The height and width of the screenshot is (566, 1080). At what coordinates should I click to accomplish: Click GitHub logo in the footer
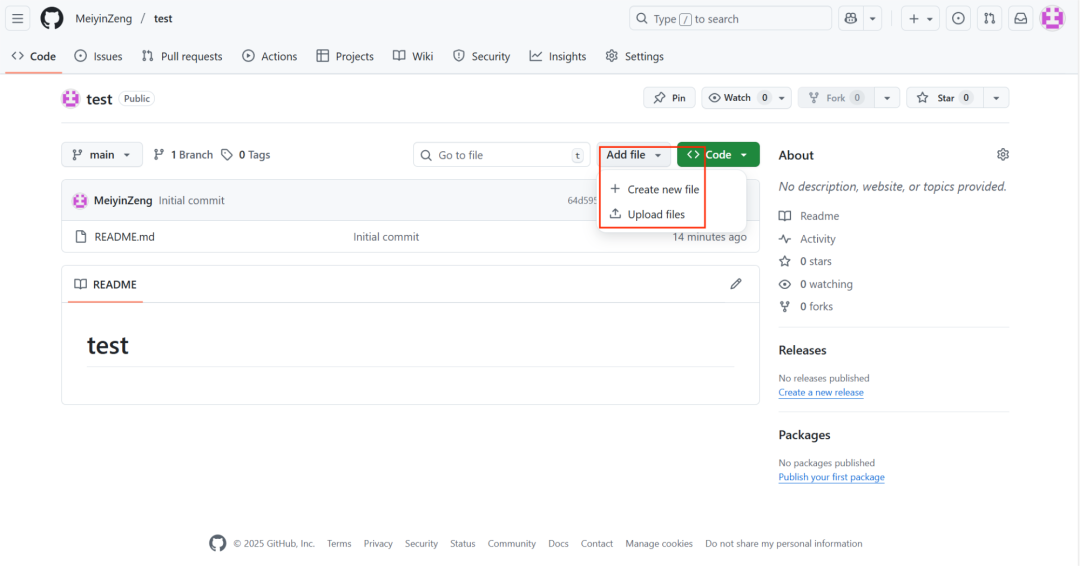(x=218, y=543)
